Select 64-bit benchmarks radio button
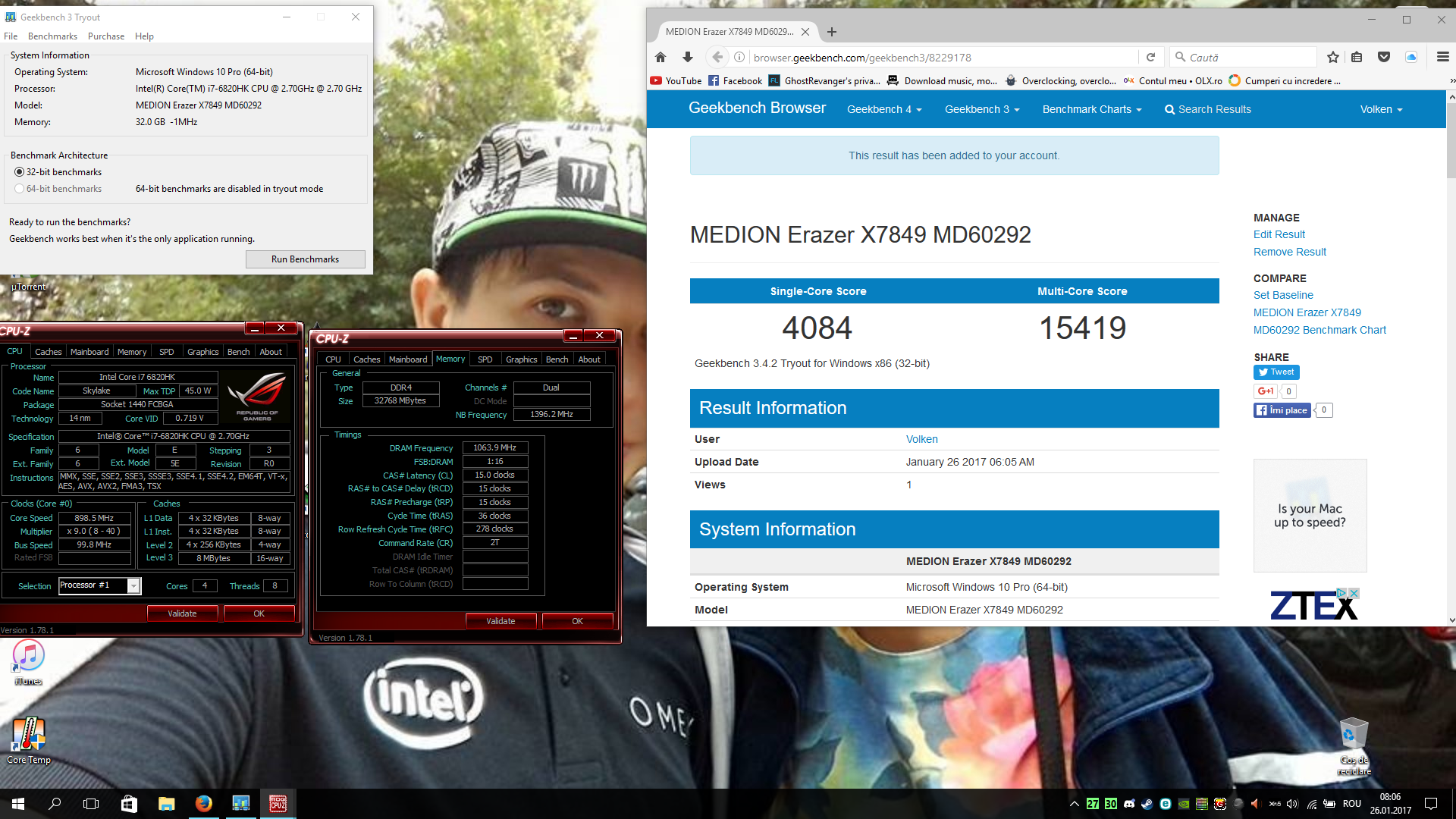The image size is (1456, 819). pos(19,189)
